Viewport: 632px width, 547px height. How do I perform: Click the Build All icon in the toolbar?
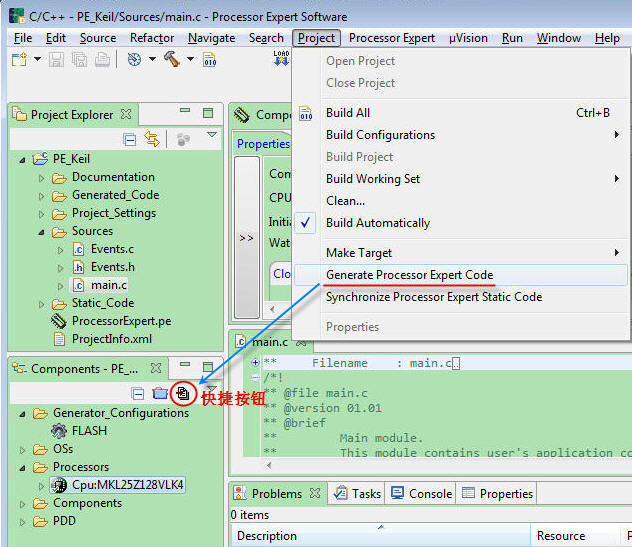point(209,60)
